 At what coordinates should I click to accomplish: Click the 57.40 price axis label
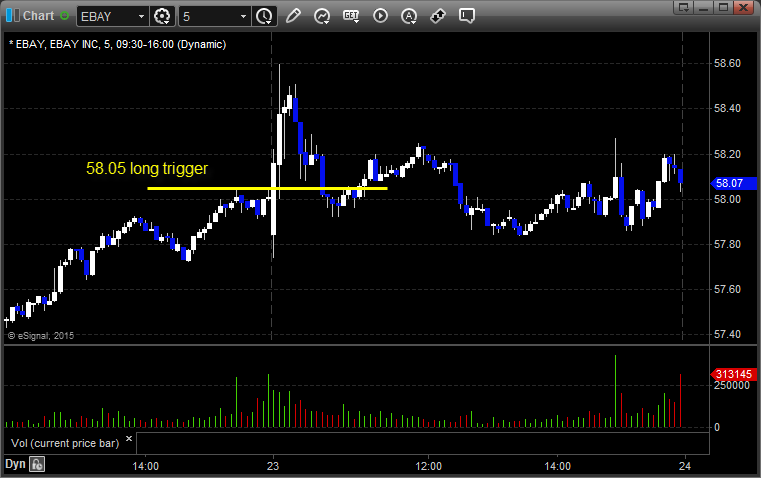(727, 334)
